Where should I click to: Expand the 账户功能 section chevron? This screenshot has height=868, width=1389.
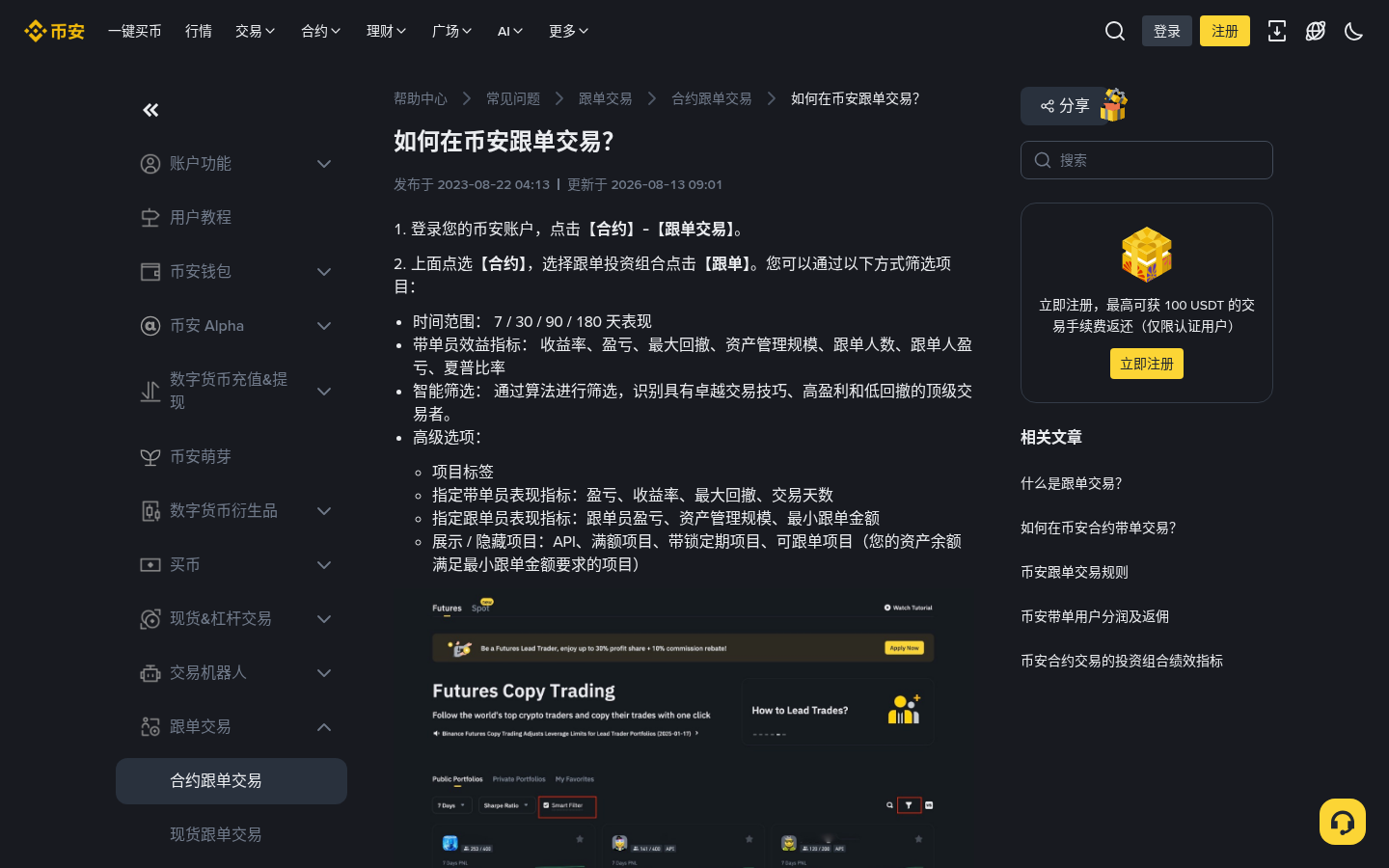coord(324,164)
